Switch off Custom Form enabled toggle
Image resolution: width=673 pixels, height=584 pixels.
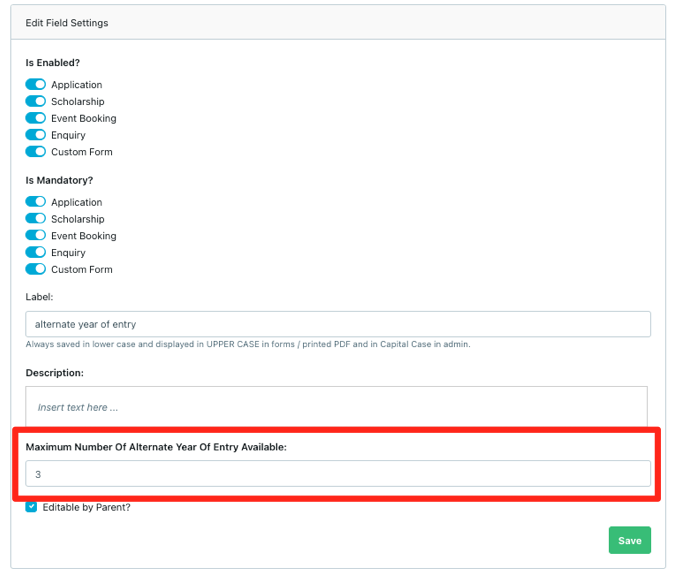tap(36, 152)
